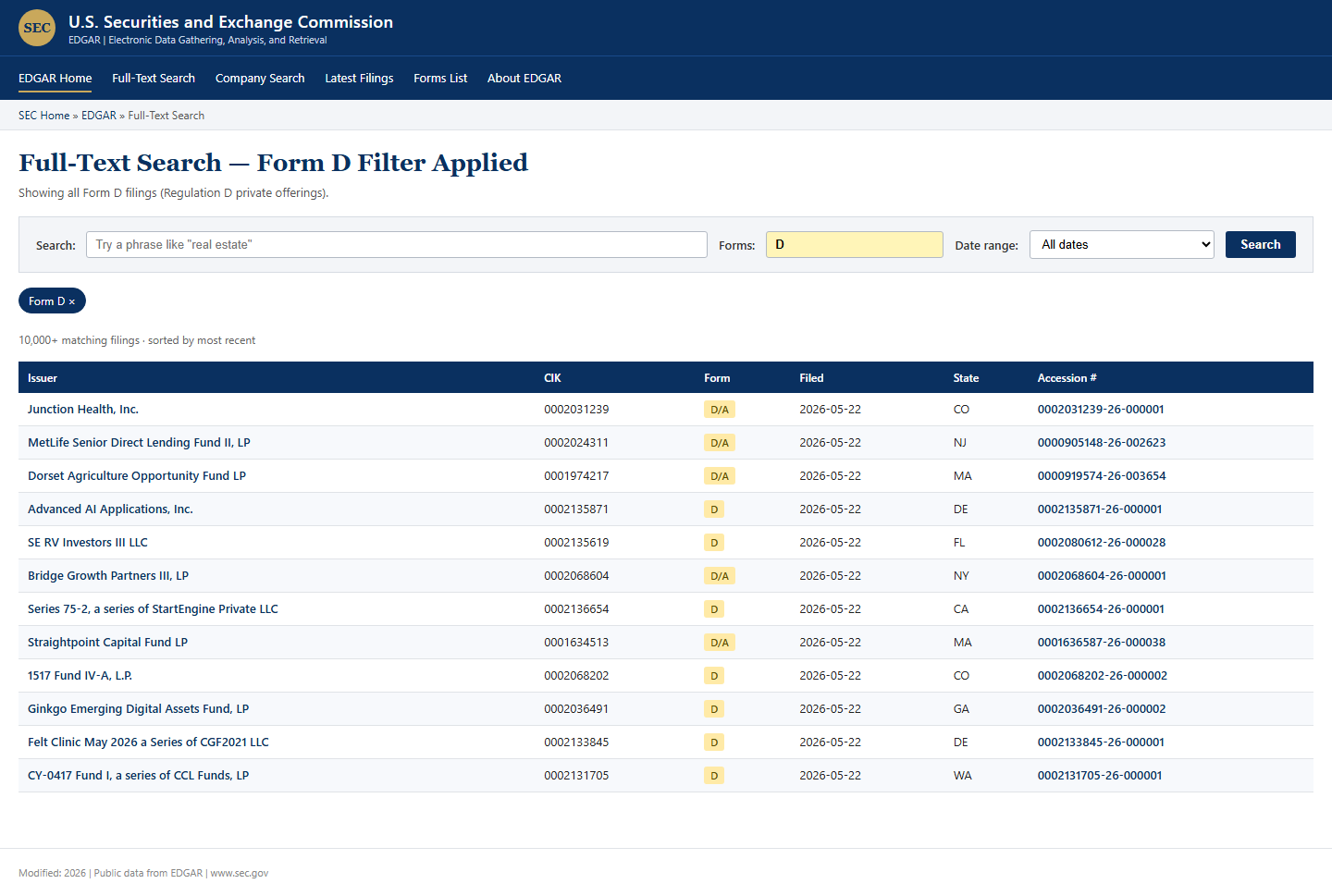Image resolution: width=1332 pixels, height=896 pixels.
Task: Click the Search button
Action: [x=1260, y=245]
